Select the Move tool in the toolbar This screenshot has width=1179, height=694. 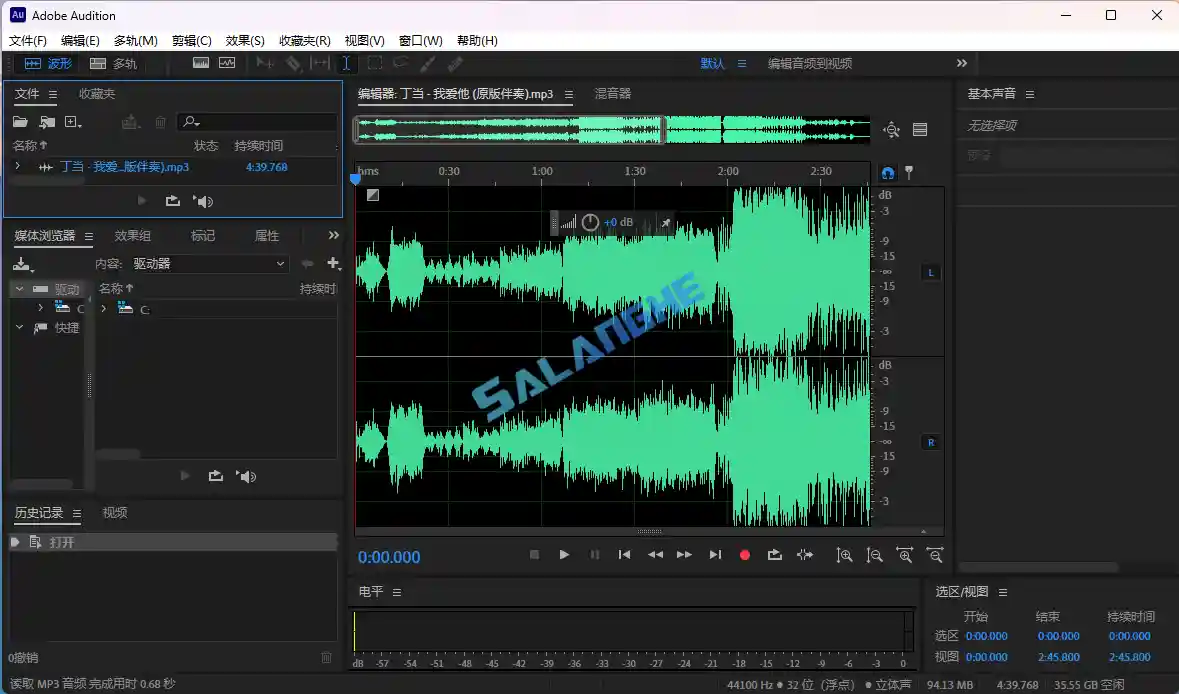265,63
